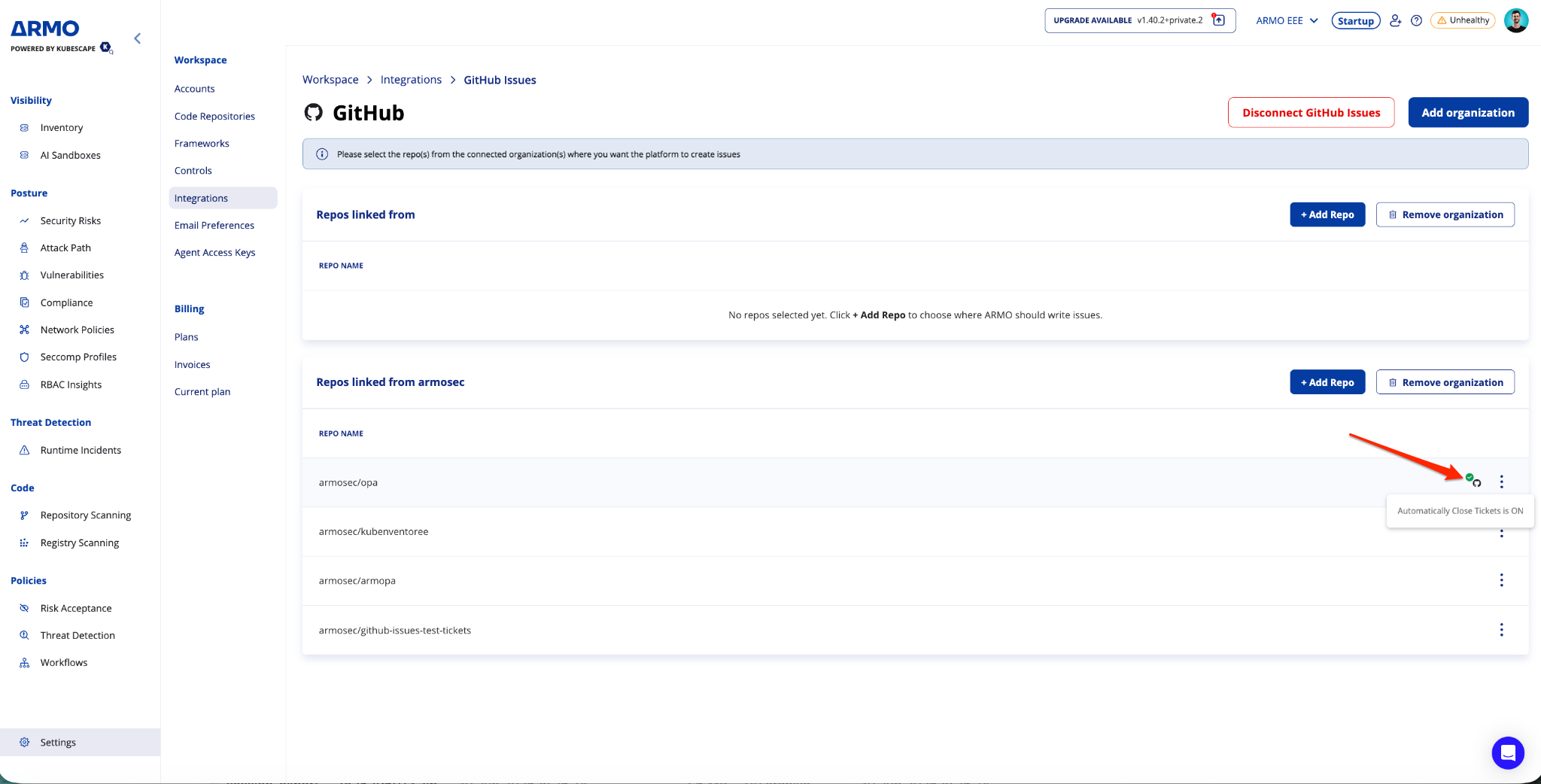Screen dimensions: 1541x784
Task: Click the GitHub logo beside the heading
Action: (313, 112)
